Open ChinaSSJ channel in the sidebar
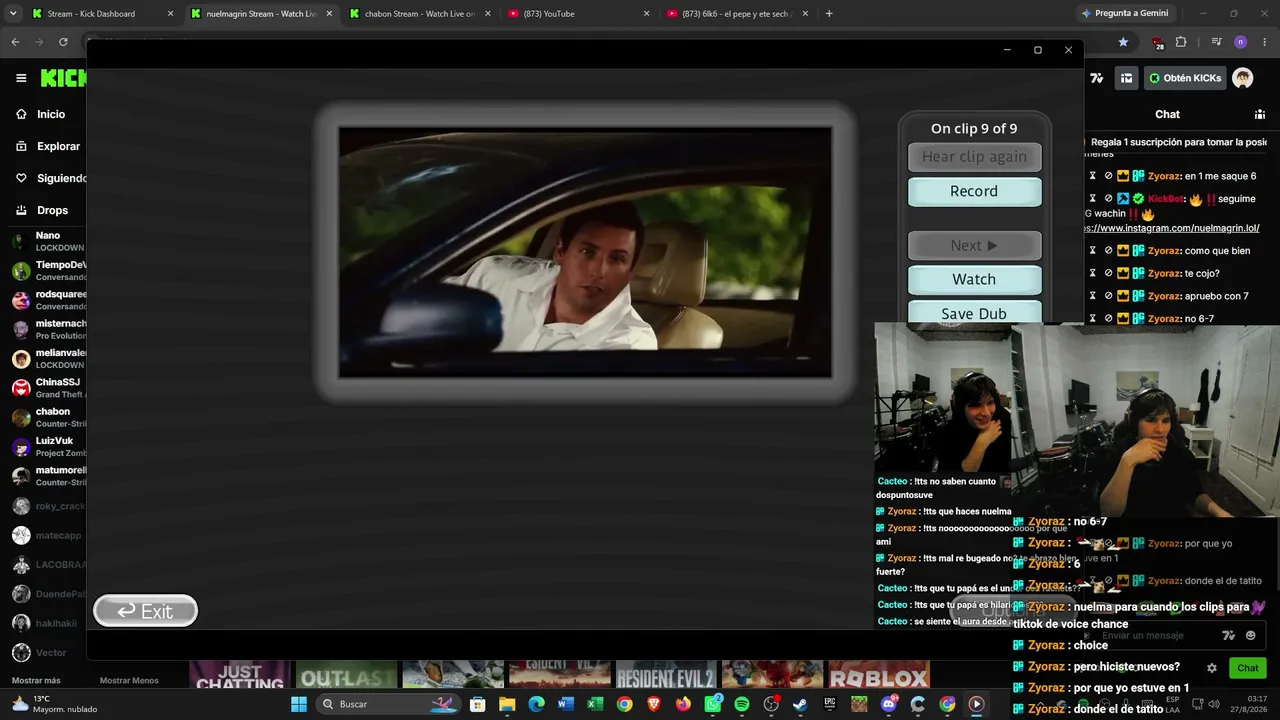The image size is (1280, 720). coord(48,388)
